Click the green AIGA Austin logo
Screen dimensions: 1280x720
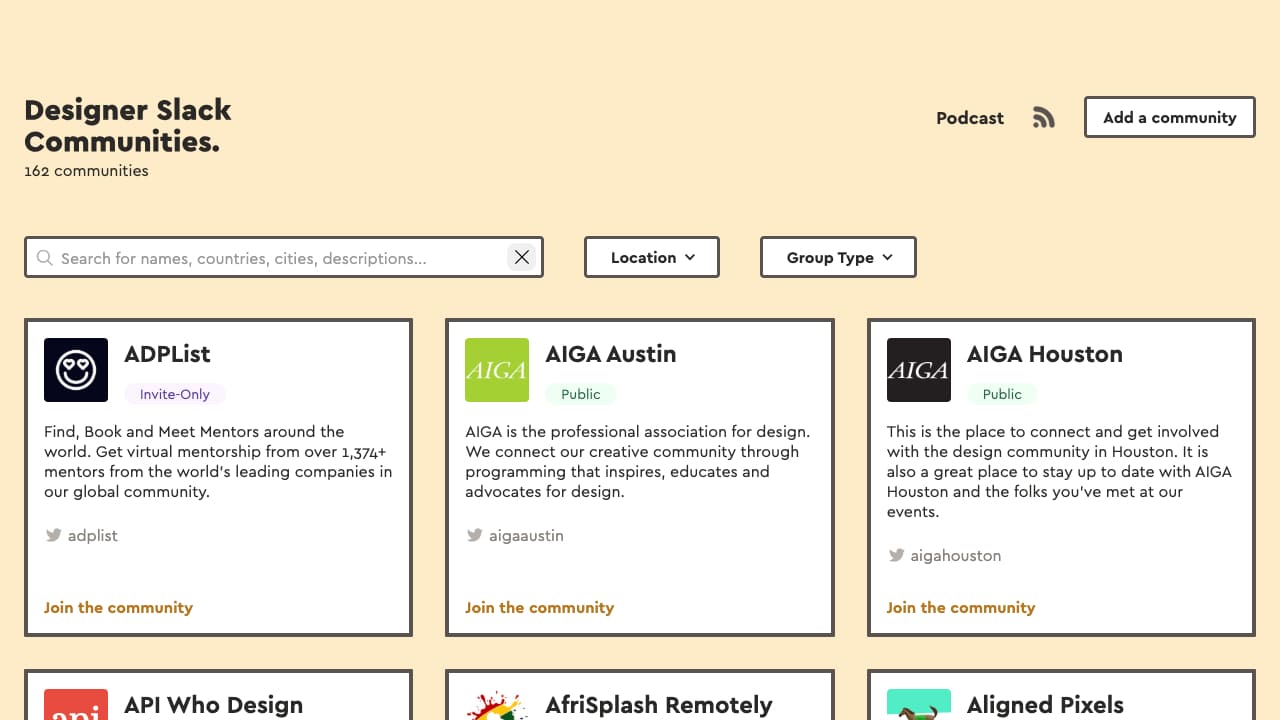point(497,370)
